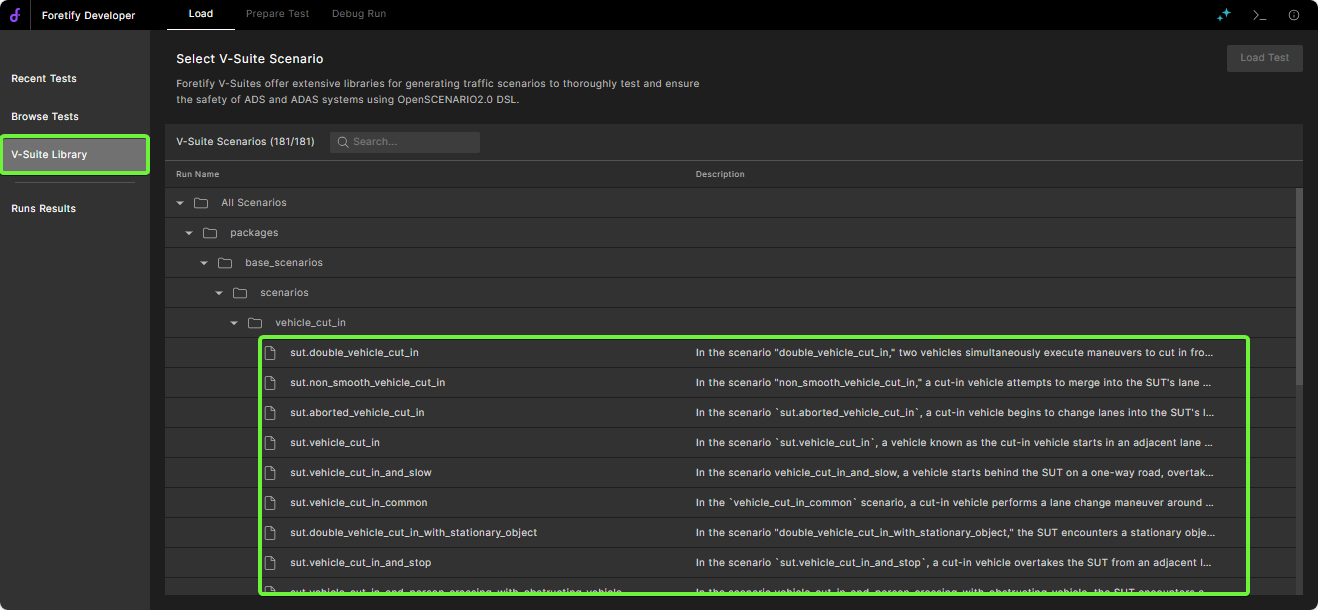
Task: Collapse the All Scenarios tree node
Action: [180, 203]
